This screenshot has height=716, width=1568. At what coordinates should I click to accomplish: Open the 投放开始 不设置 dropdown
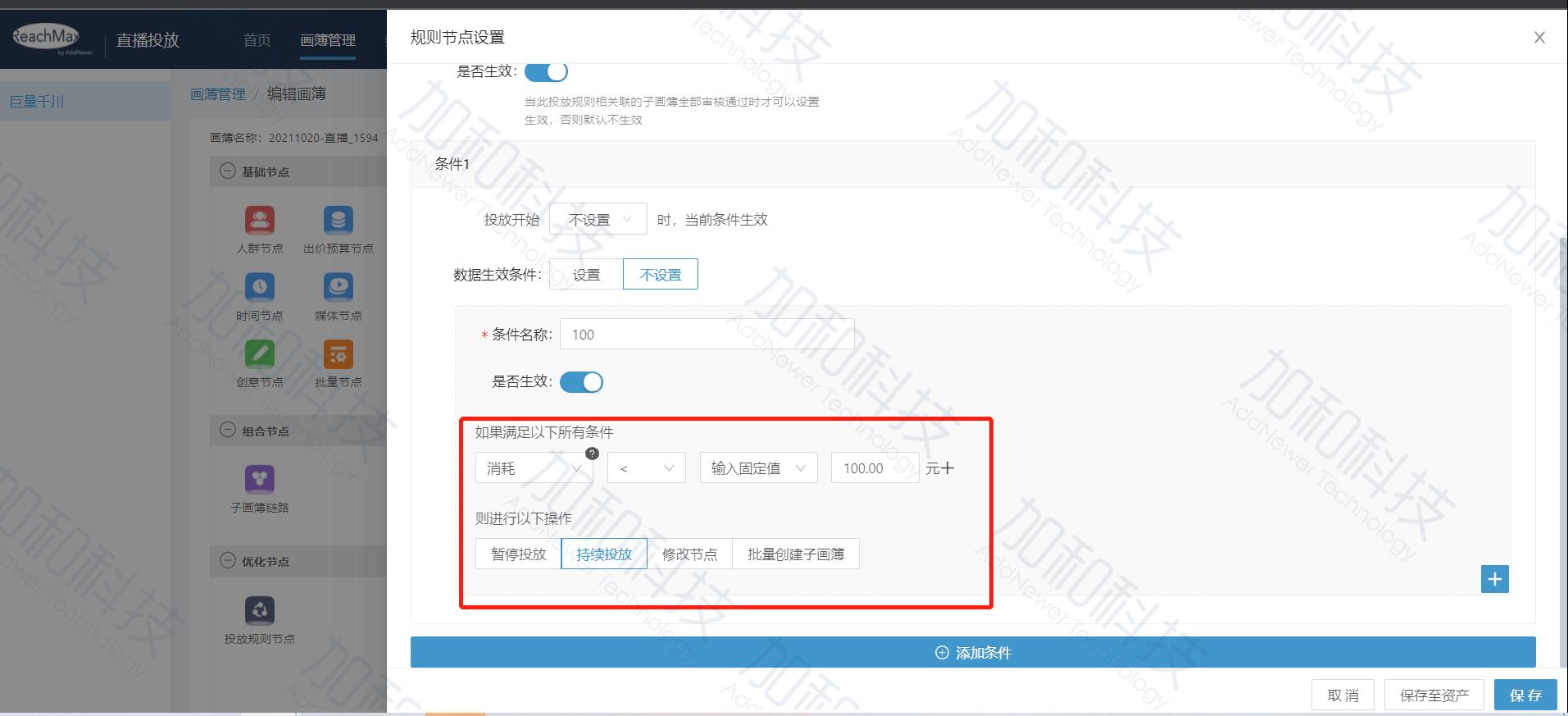coord(598,220)
